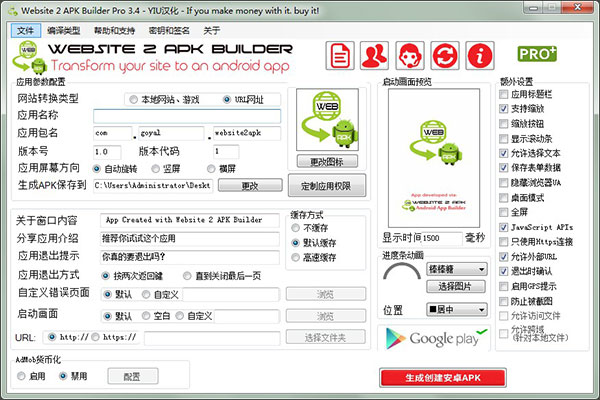Image resolution: width=600 pixels, height=400 pixels.
Task: Click the 定制应用权限 button
Action: [x=326, y=186]
